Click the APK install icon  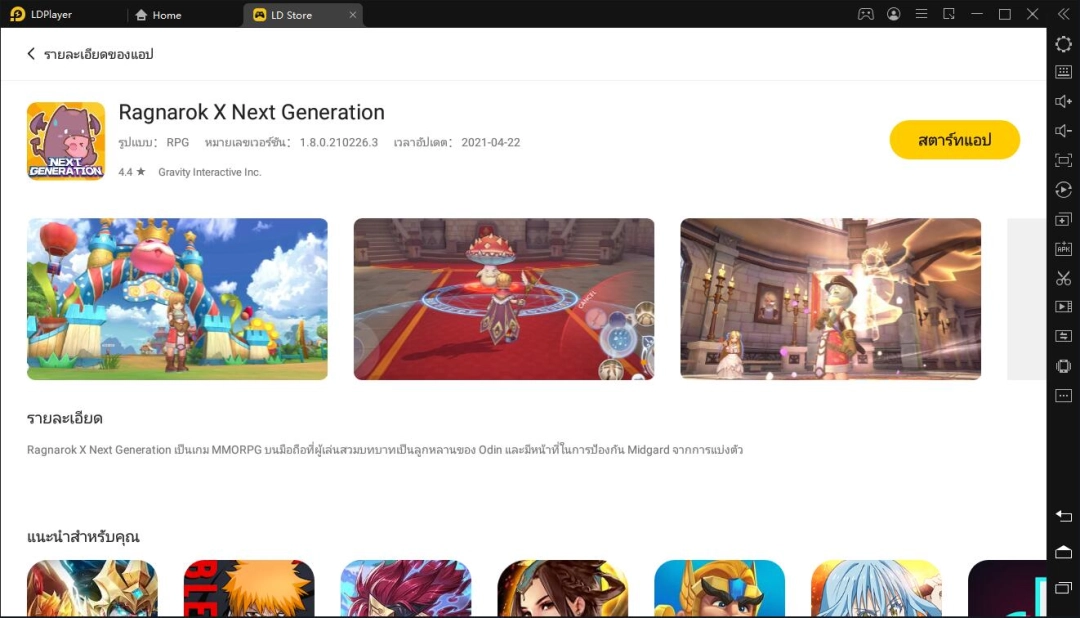(x=1063, y=249)
